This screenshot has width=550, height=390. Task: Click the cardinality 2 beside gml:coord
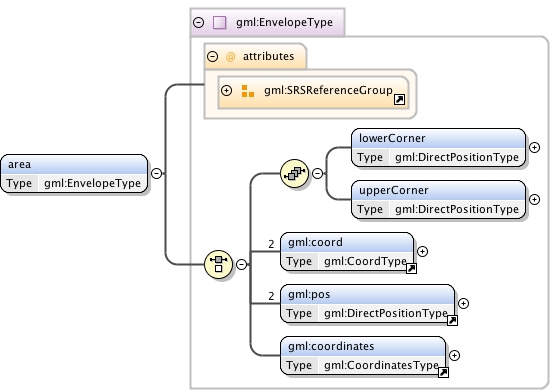pos(271,244)
